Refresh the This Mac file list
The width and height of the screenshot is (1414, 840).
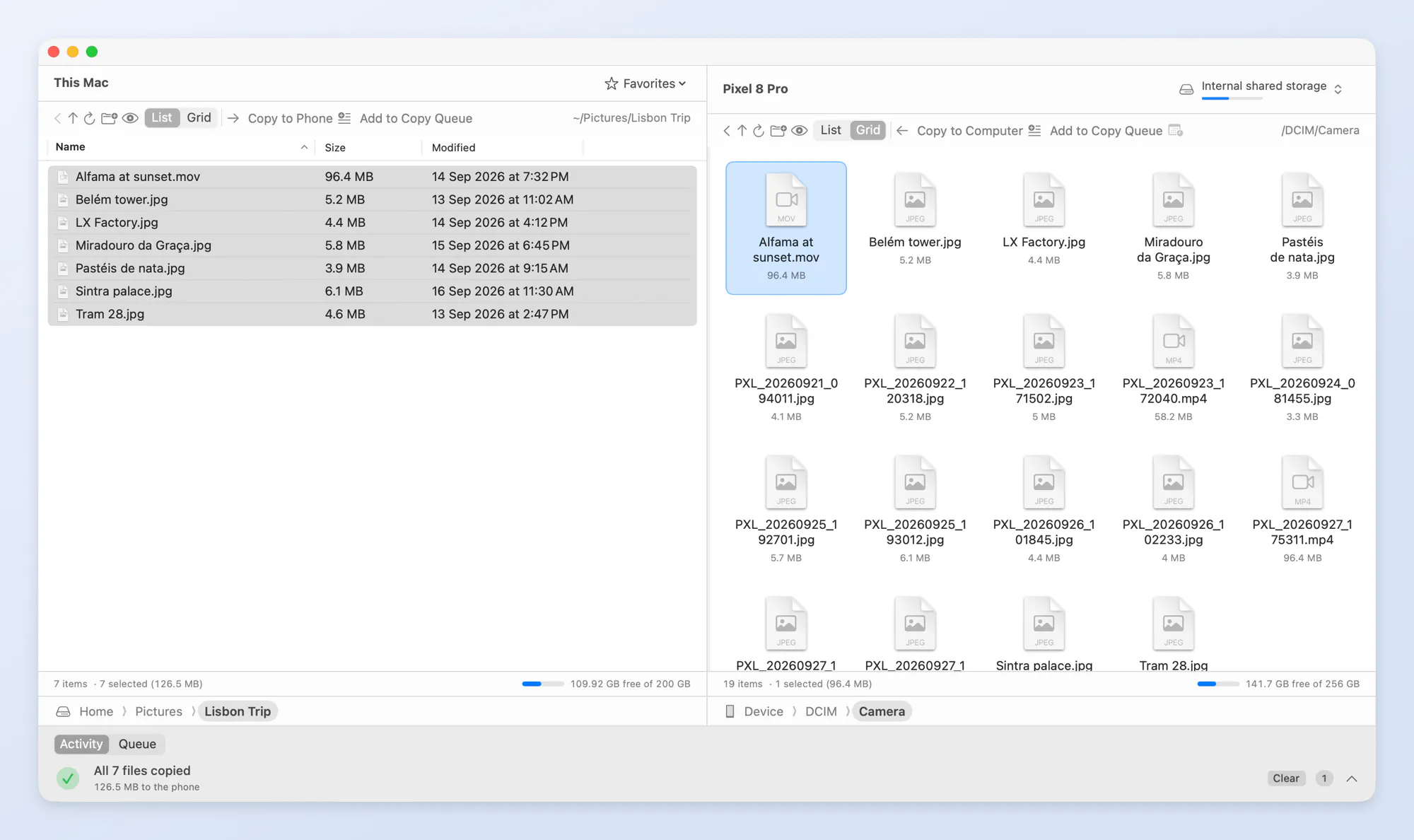click(x=89, y=118)
